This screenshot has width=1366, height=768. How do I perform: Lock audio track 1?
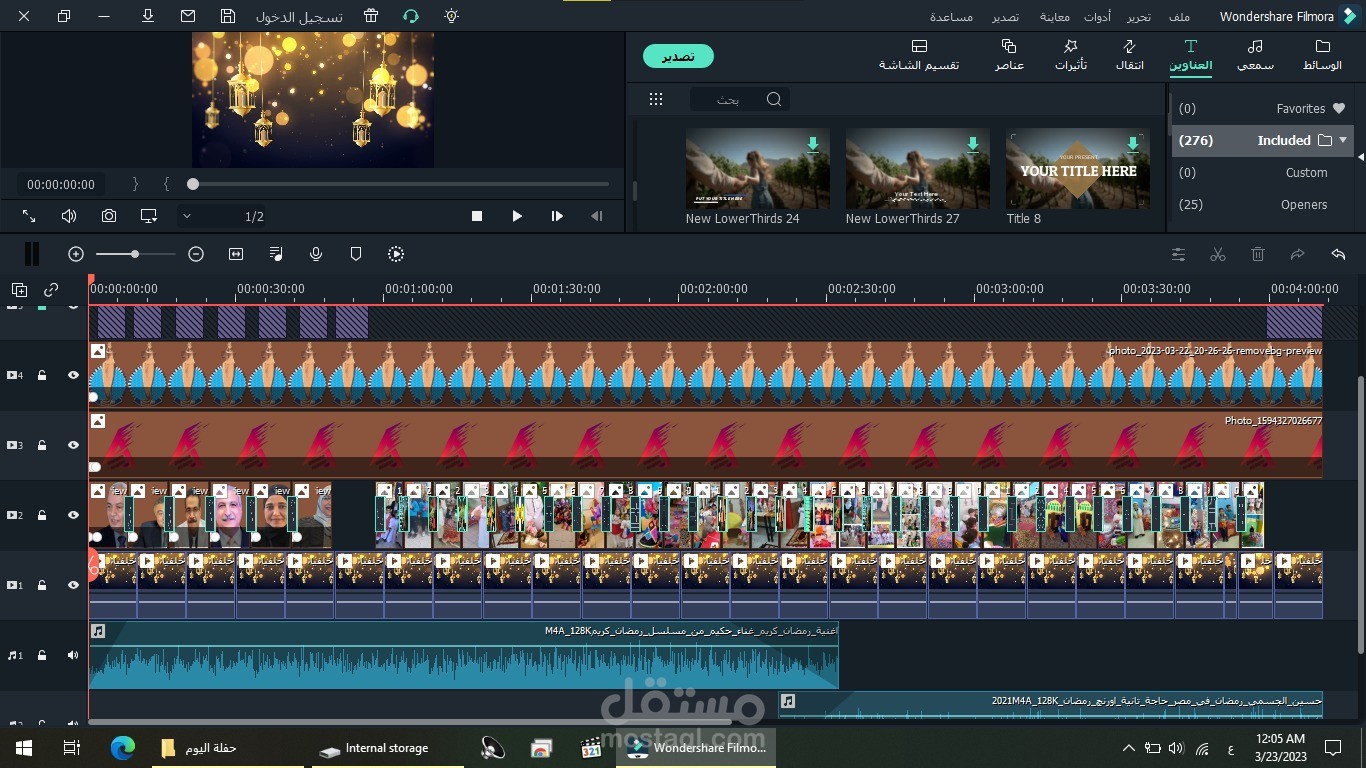click(x=42, y=655)
